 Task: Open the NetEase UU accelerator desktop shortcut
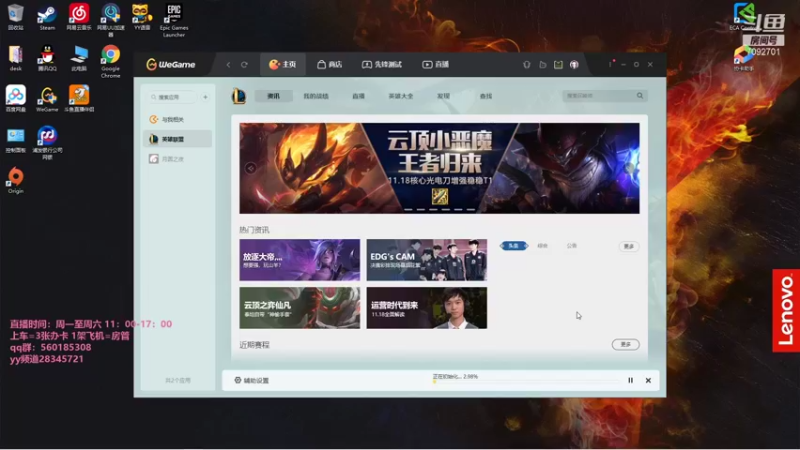coord(110,19)
